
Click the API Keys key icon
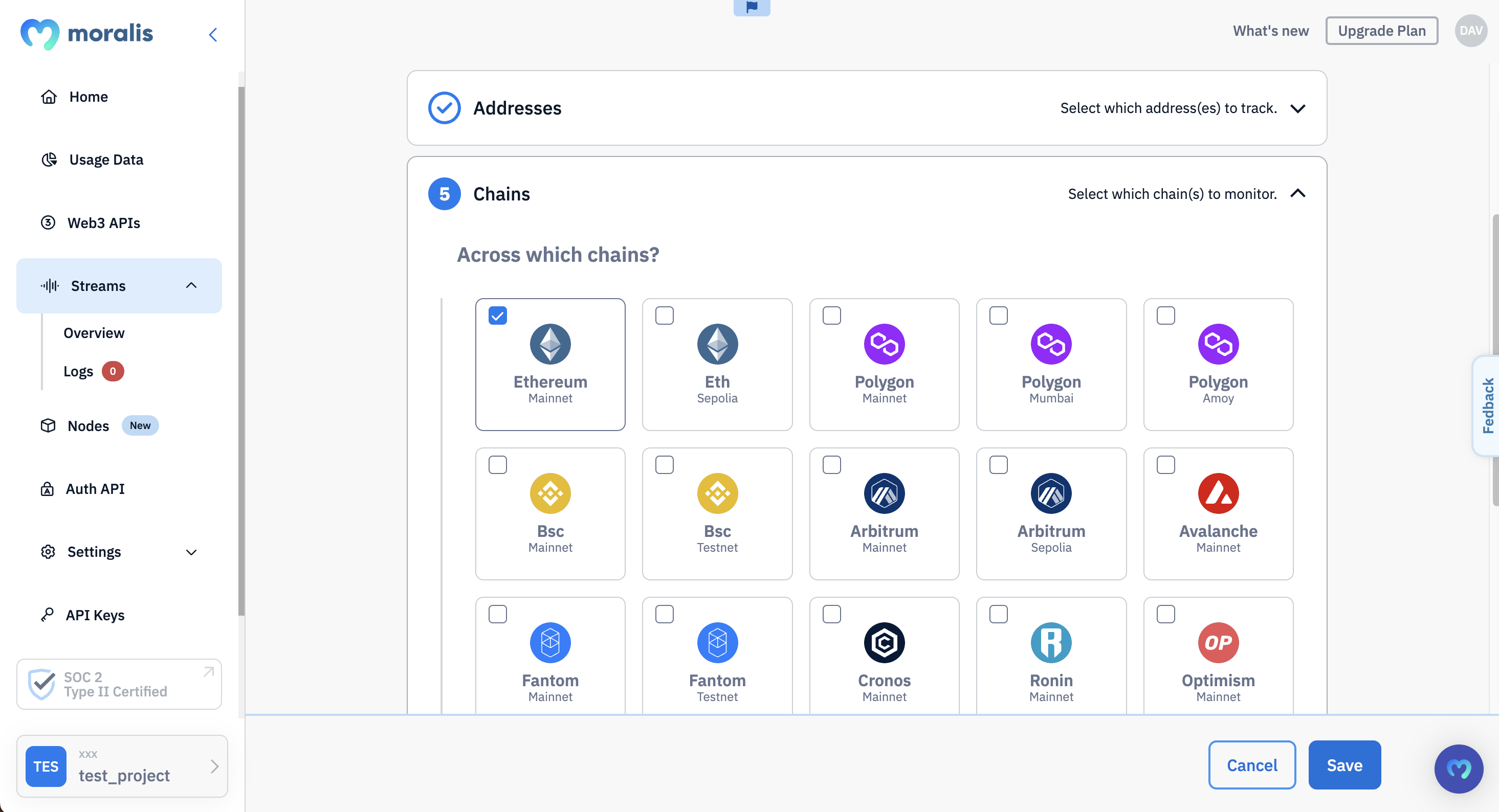point(47,615)
